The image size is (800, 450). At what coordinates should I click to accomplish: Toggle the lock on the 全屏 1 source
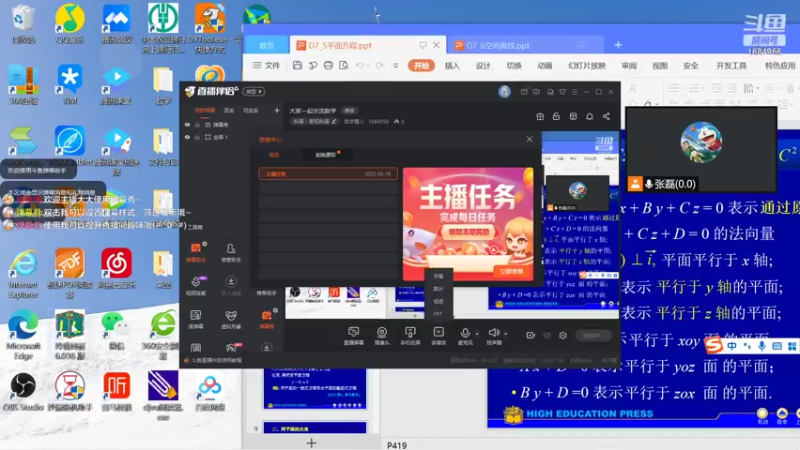197,137
